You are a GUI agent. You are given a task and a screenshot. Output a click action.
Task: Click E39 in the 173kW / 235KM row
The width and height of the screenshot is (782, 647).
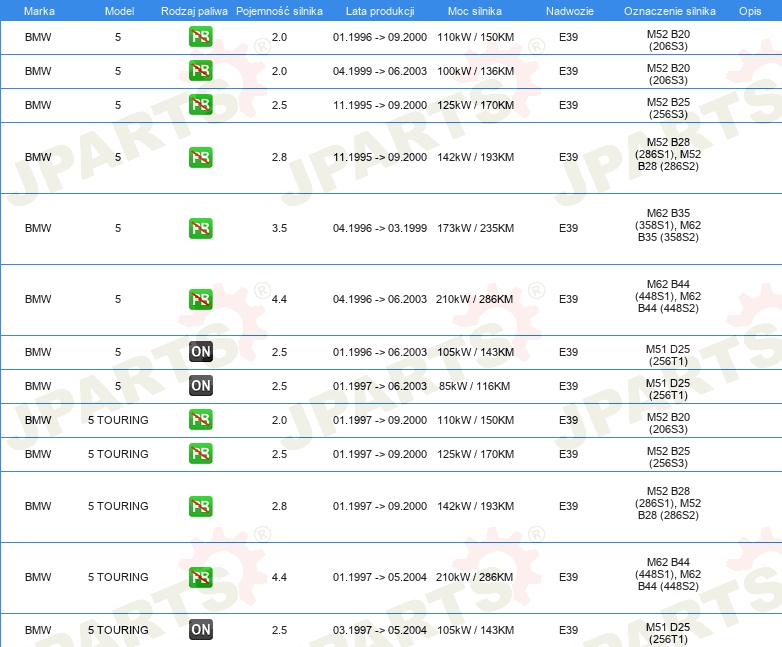point(568,228)
